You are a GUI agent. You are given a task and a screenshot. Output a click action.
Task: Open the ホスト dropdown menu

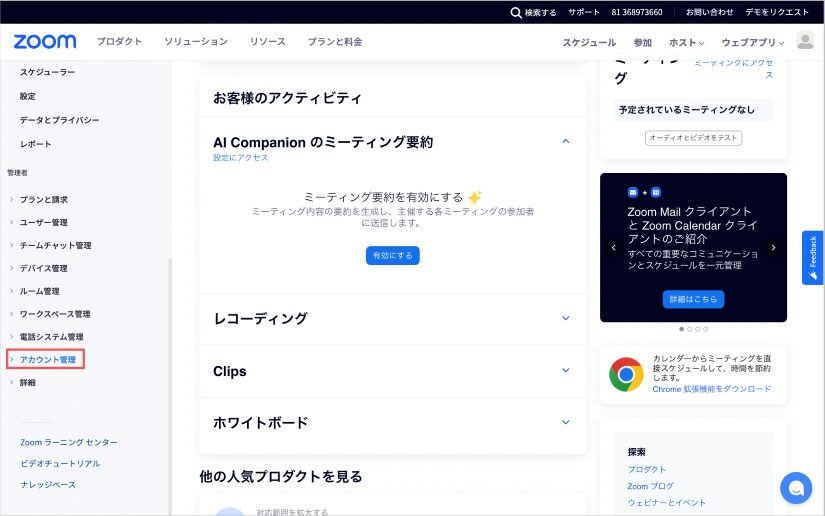point(686,42)
